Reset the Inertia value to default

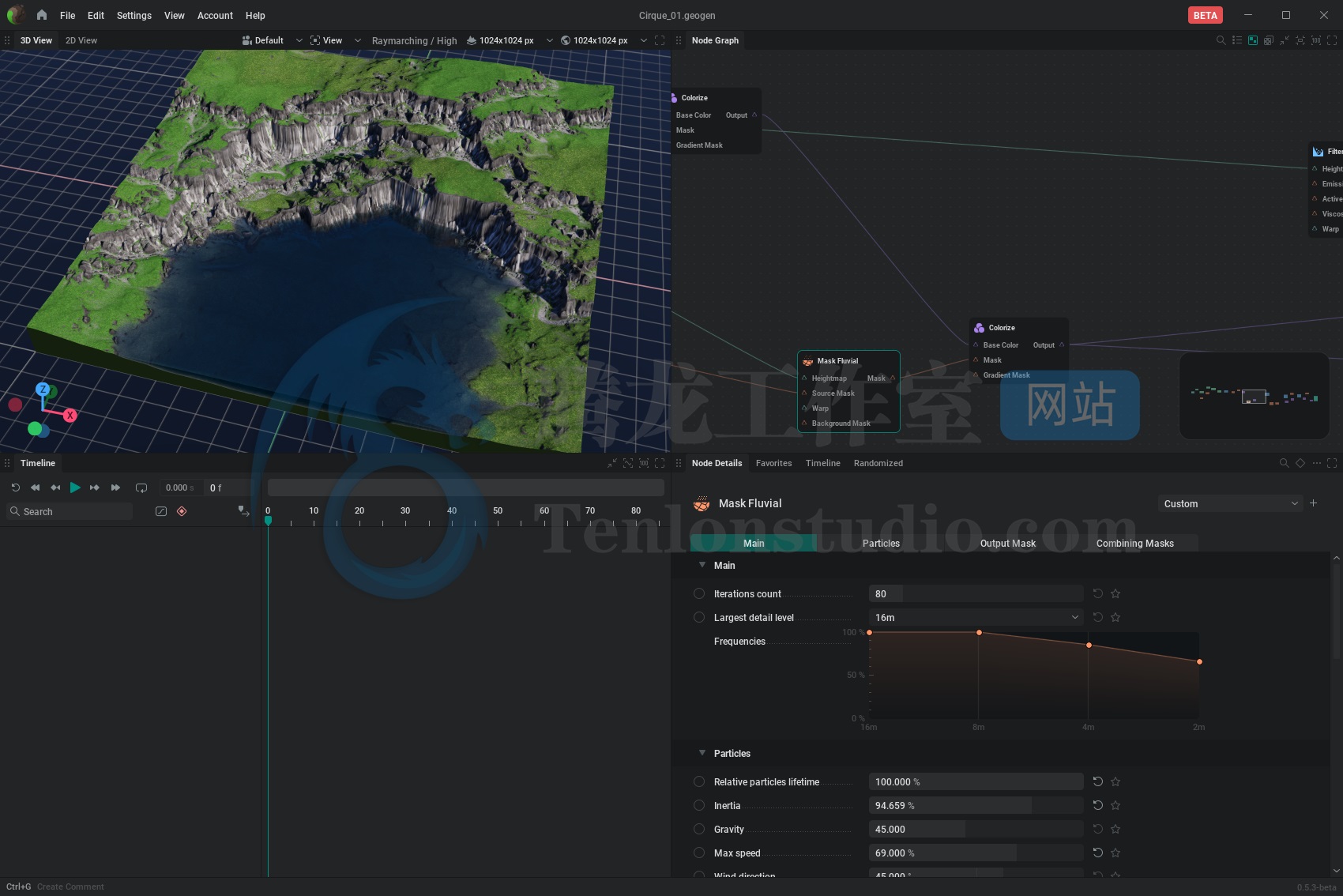coord(1097,805)
